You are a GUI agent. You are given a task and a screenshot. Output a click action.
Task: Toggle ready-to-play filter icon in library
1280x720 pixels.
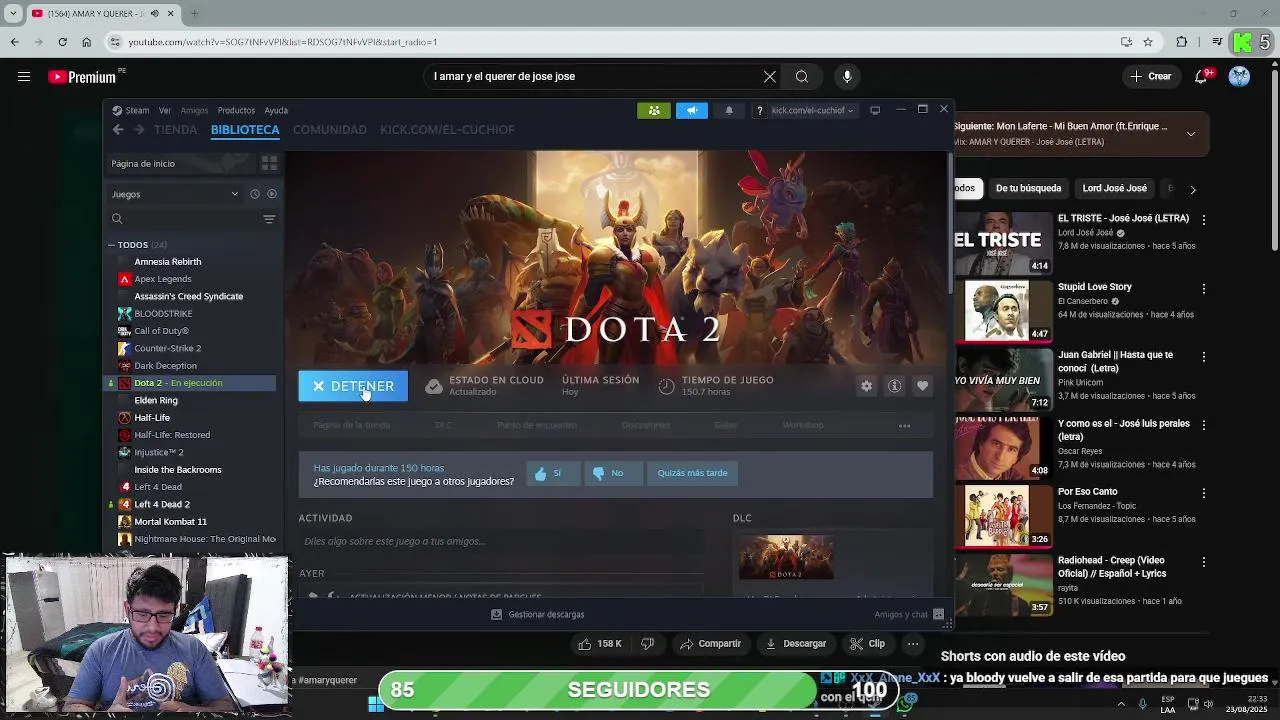(271, 194)
